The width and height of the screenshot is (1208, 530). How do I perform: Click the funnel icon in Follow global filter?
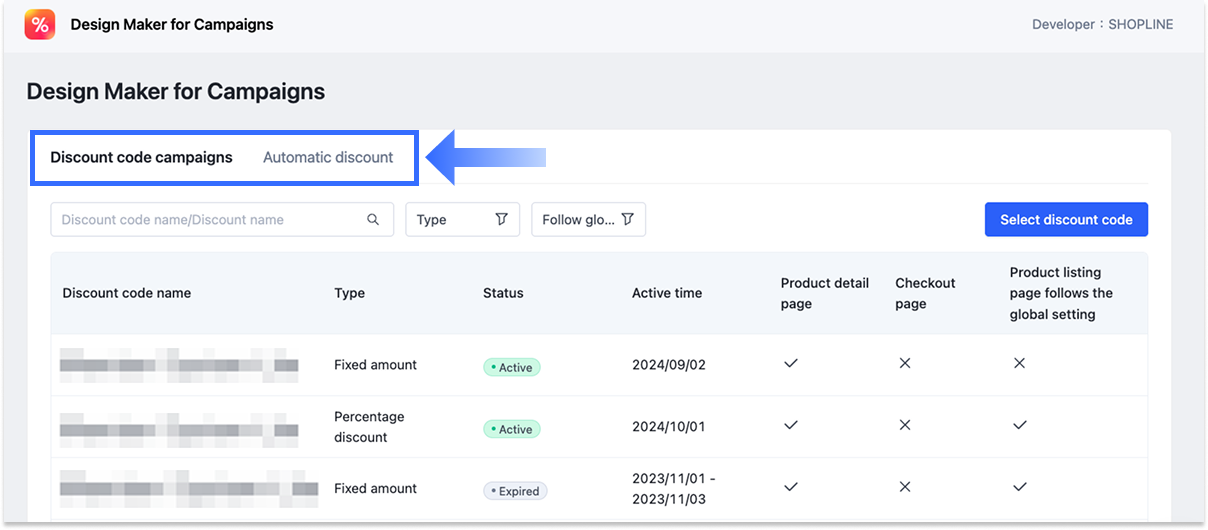click(628, 220)
